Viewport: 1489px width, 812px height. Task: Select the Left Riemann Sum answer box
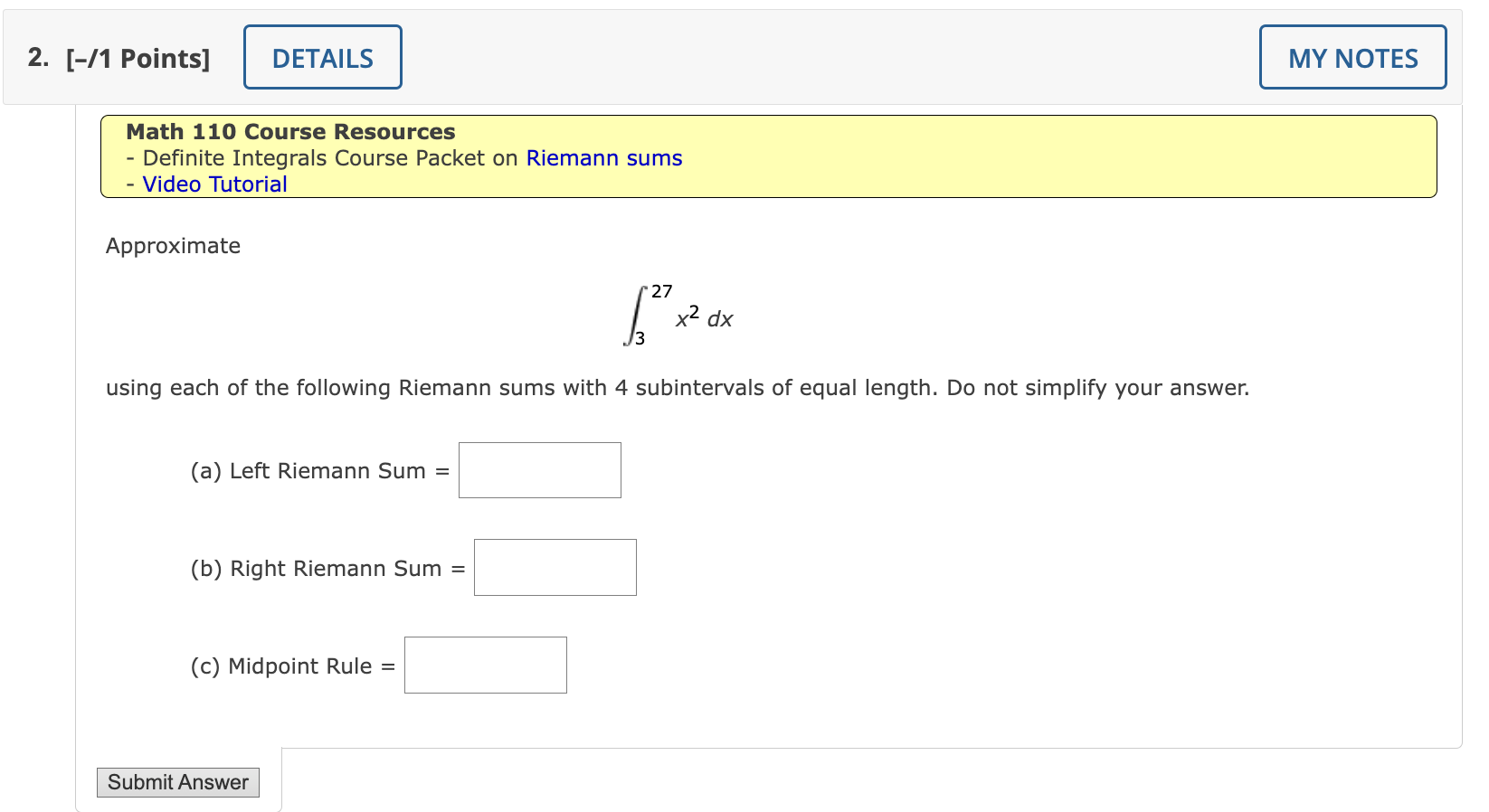point(538,470)
